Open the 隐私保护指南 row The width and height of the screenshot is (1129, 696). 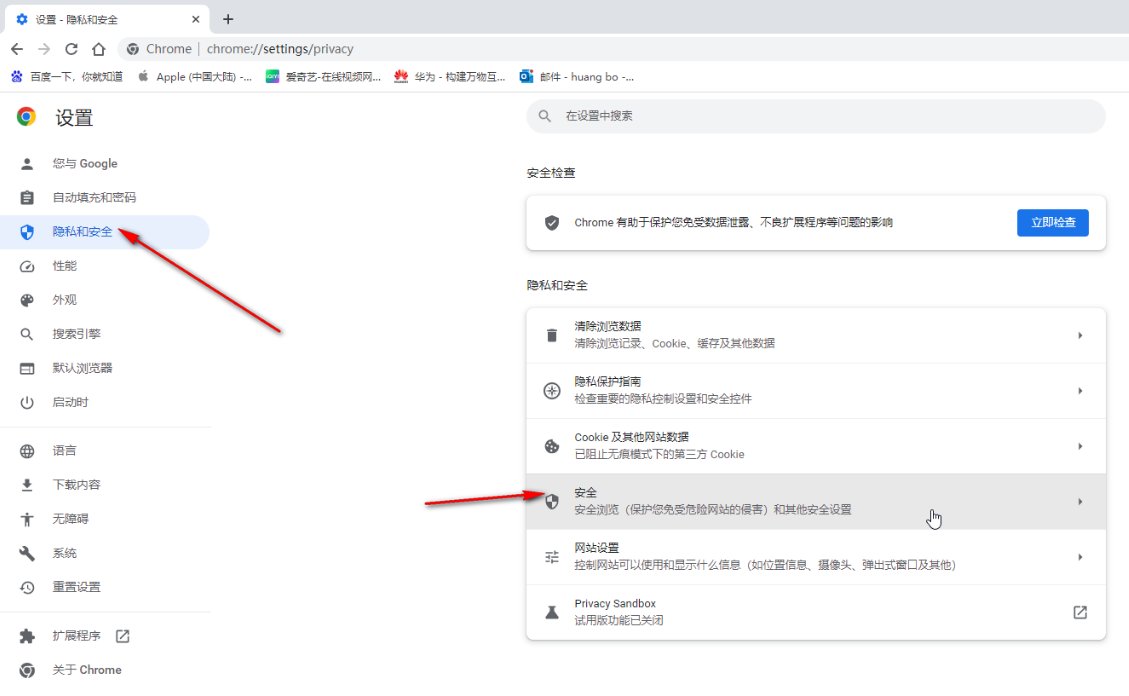tap(816, 391)
